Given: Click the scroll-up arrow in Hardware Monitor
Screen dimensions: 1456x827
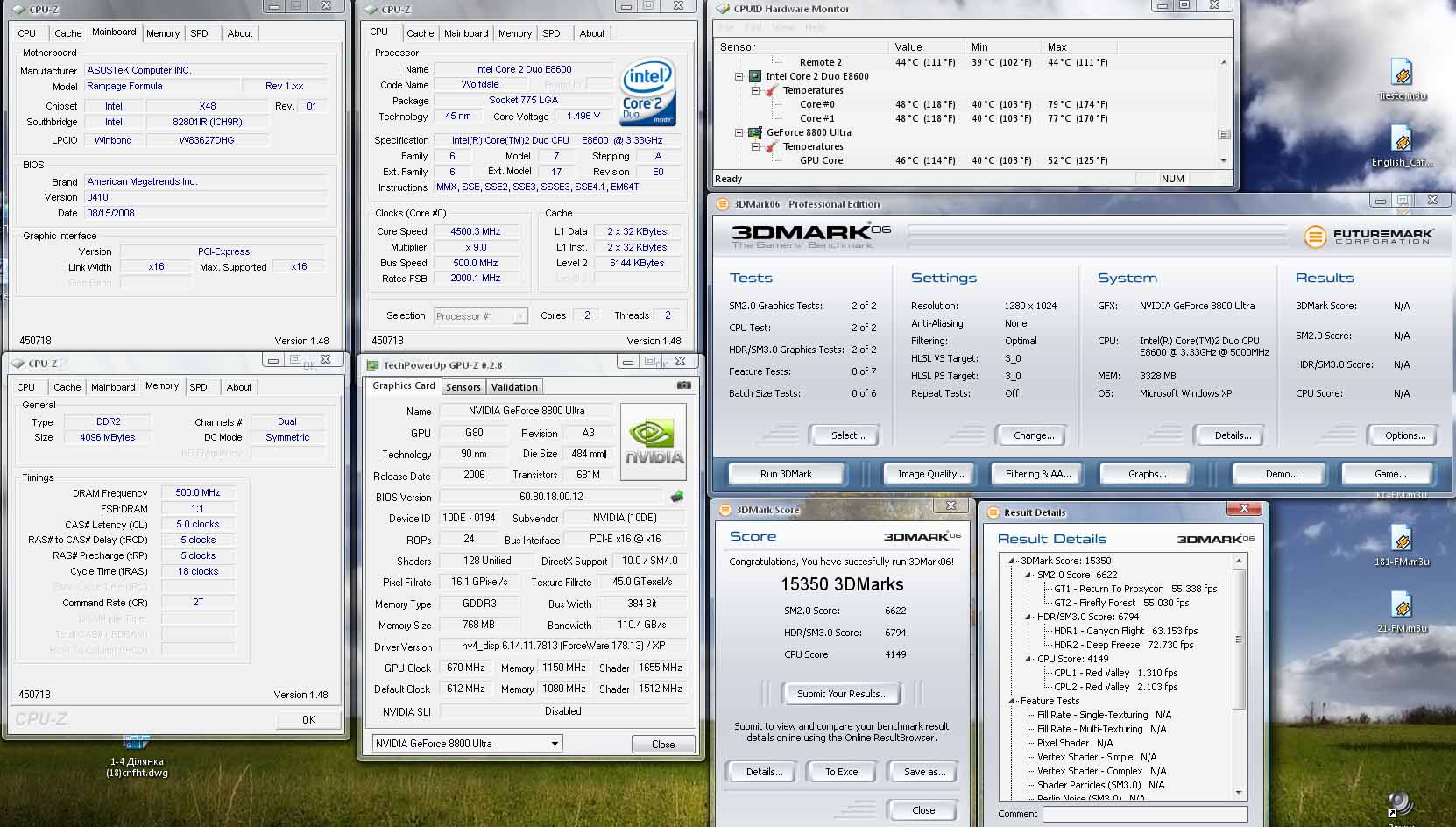Looking at the screenshot, I should point(1224,62).
